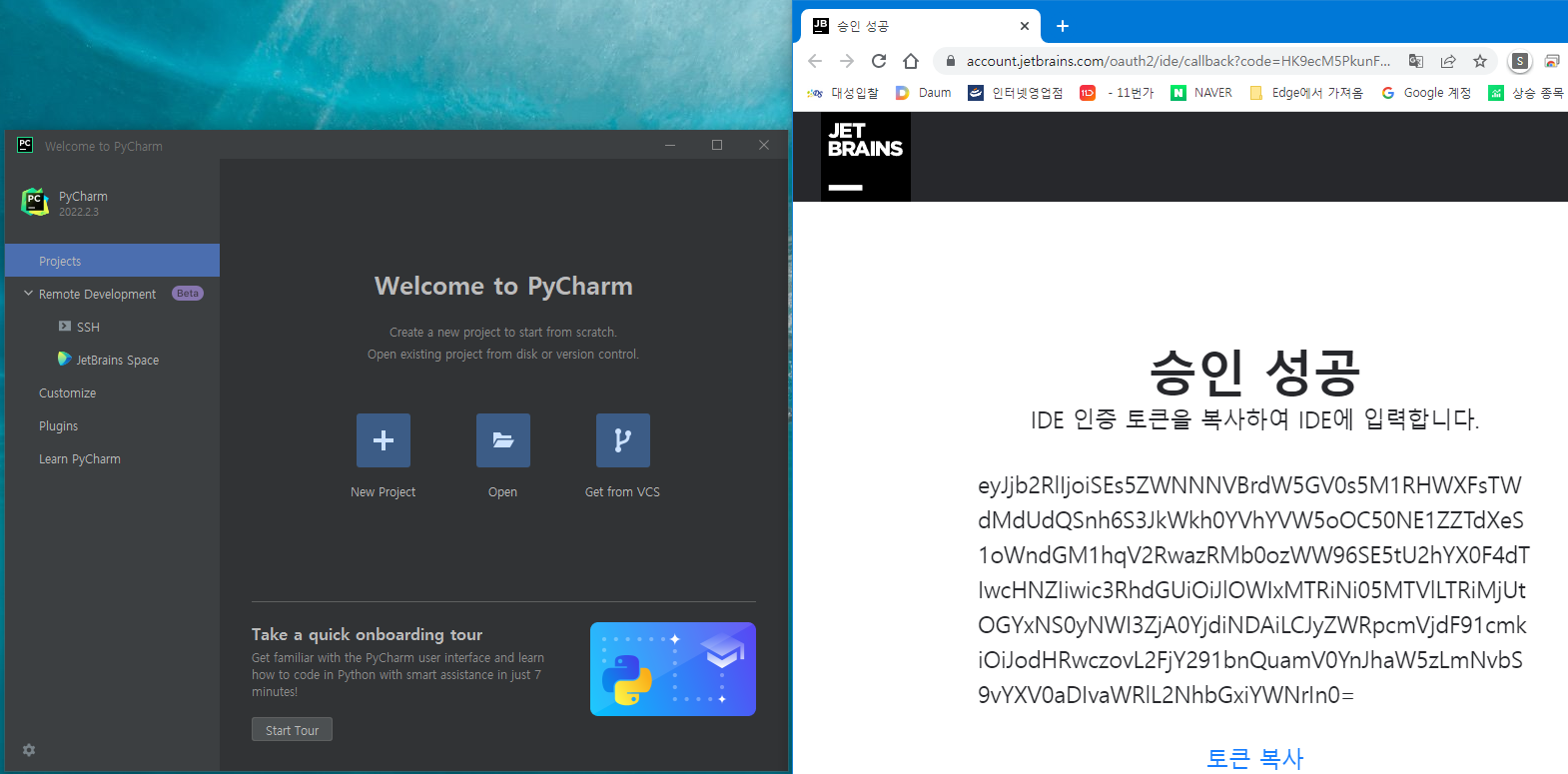Go back in Chrome browser
Screen dimensions: 1568x774
point(815,61)
